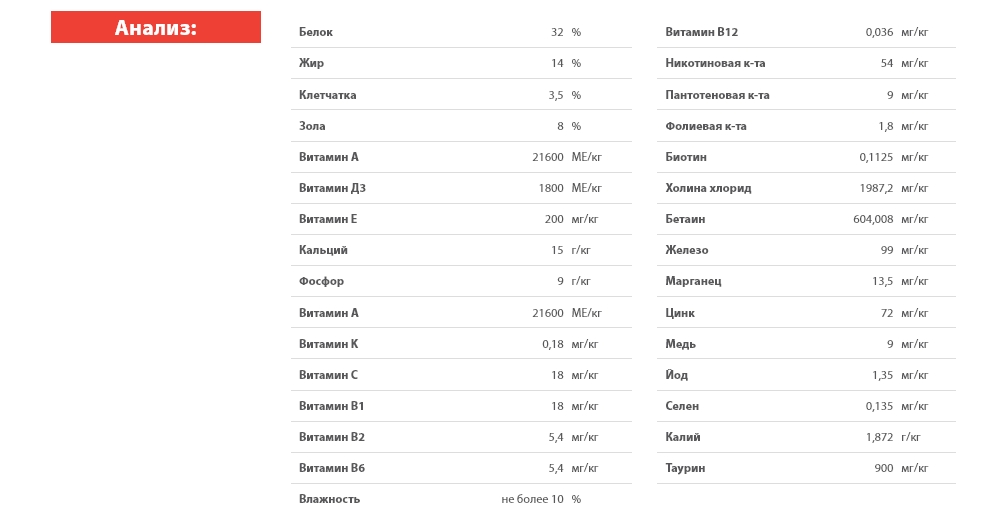Click the Бетаин value 604,008
The width and height of the screenshot is (982, 524).
(x=873, y=219)
